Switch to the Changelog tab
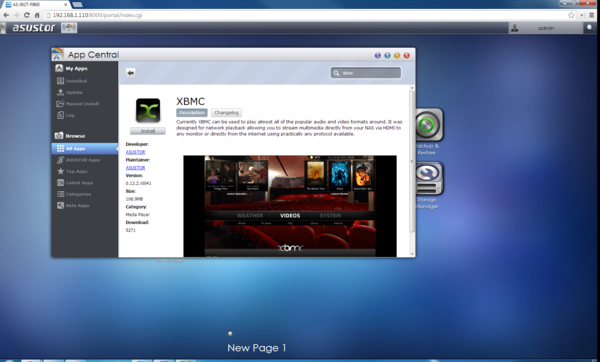This screenshot has width=600, height=362. point(226,113)
